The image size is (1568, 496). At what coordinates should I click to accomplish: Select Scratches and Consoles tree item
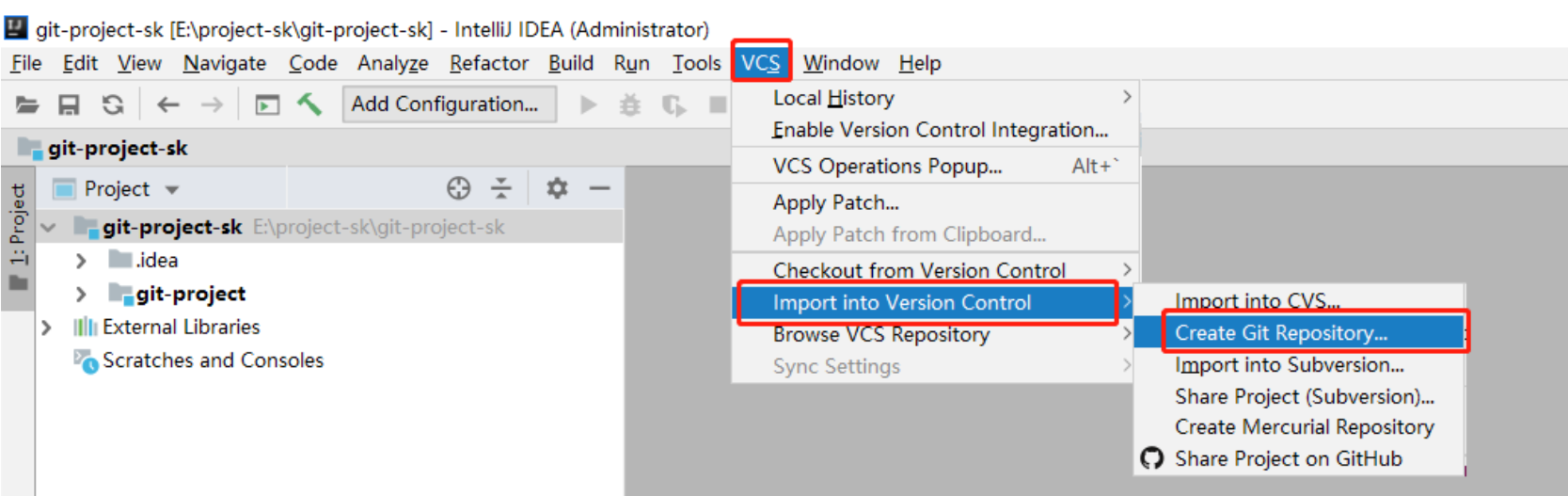point(213,360)
